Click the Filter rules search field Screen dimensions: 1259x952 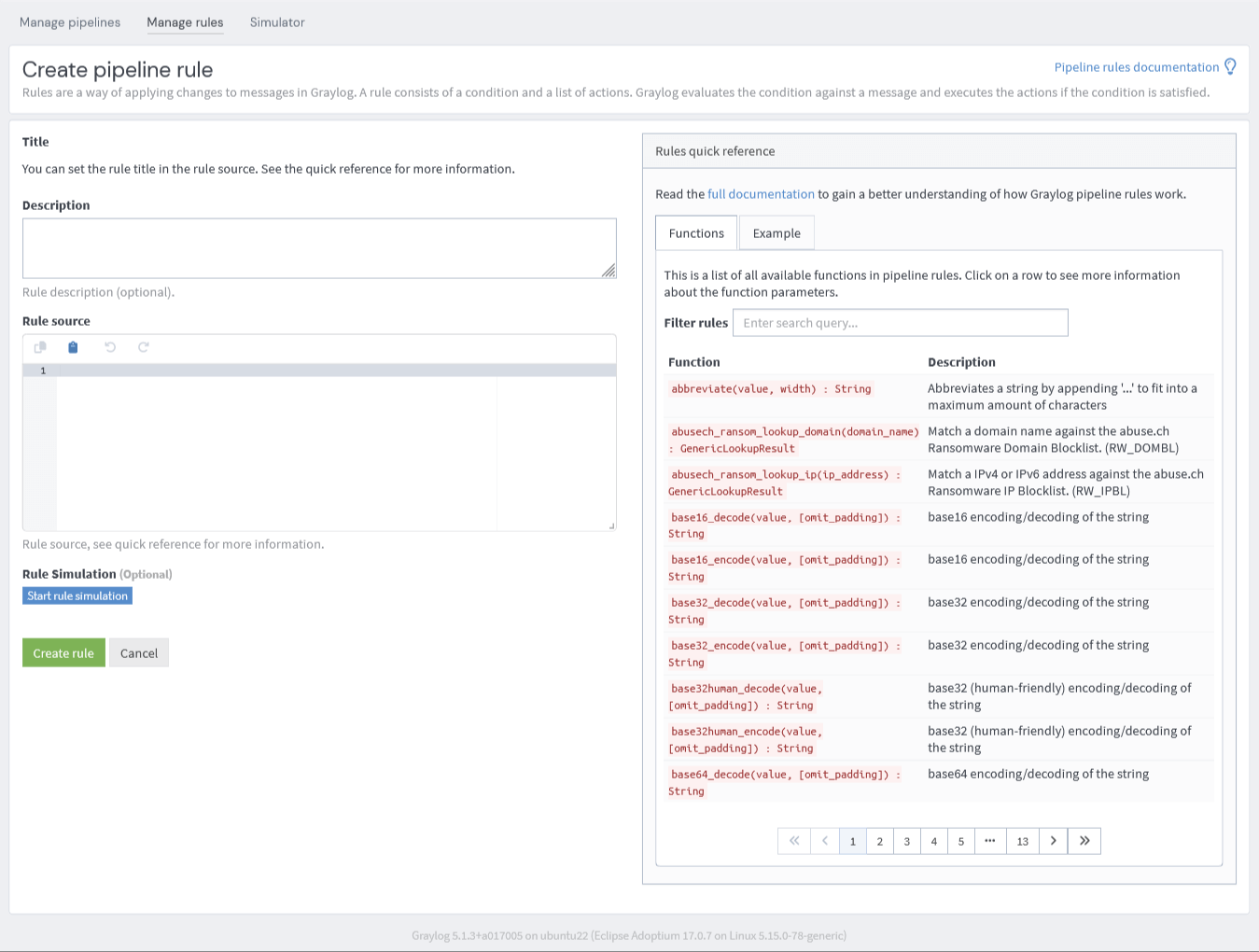[x=901, y=323]
